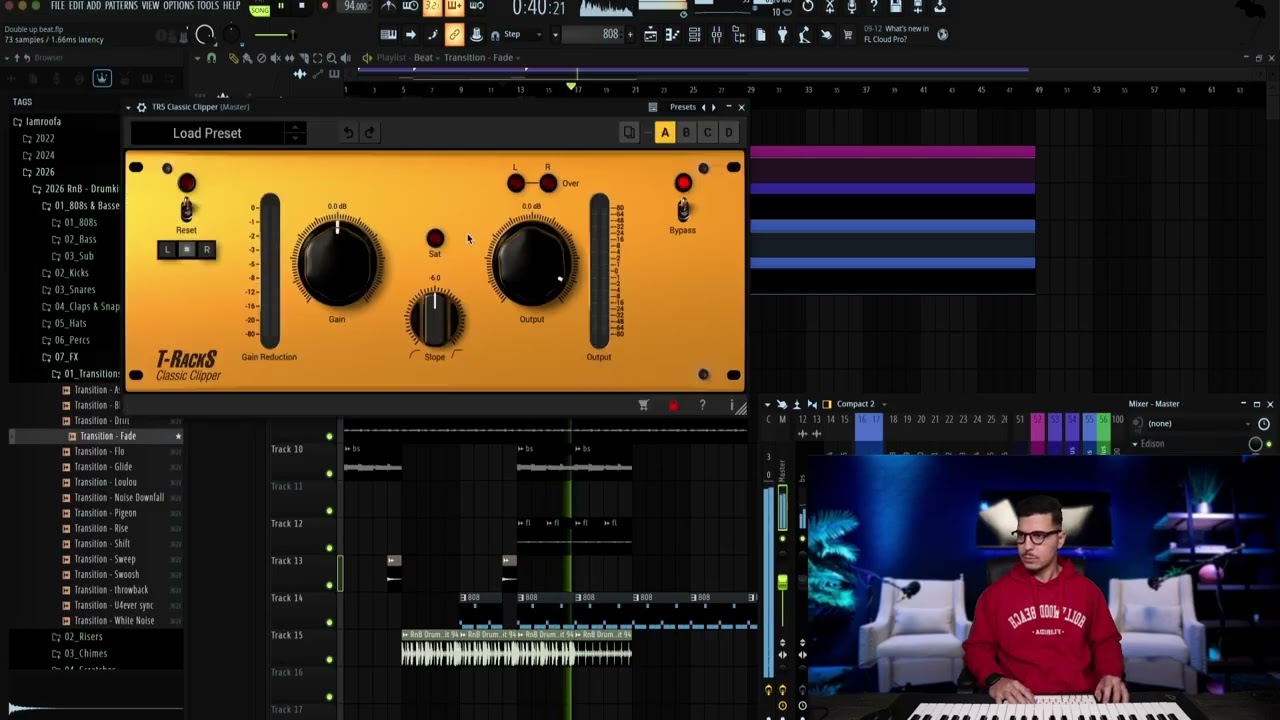The height and width of the screenshot is (720, 1280).
Task: Open the (none) mixer input dropdown
Action: (x=1197, y=423)
